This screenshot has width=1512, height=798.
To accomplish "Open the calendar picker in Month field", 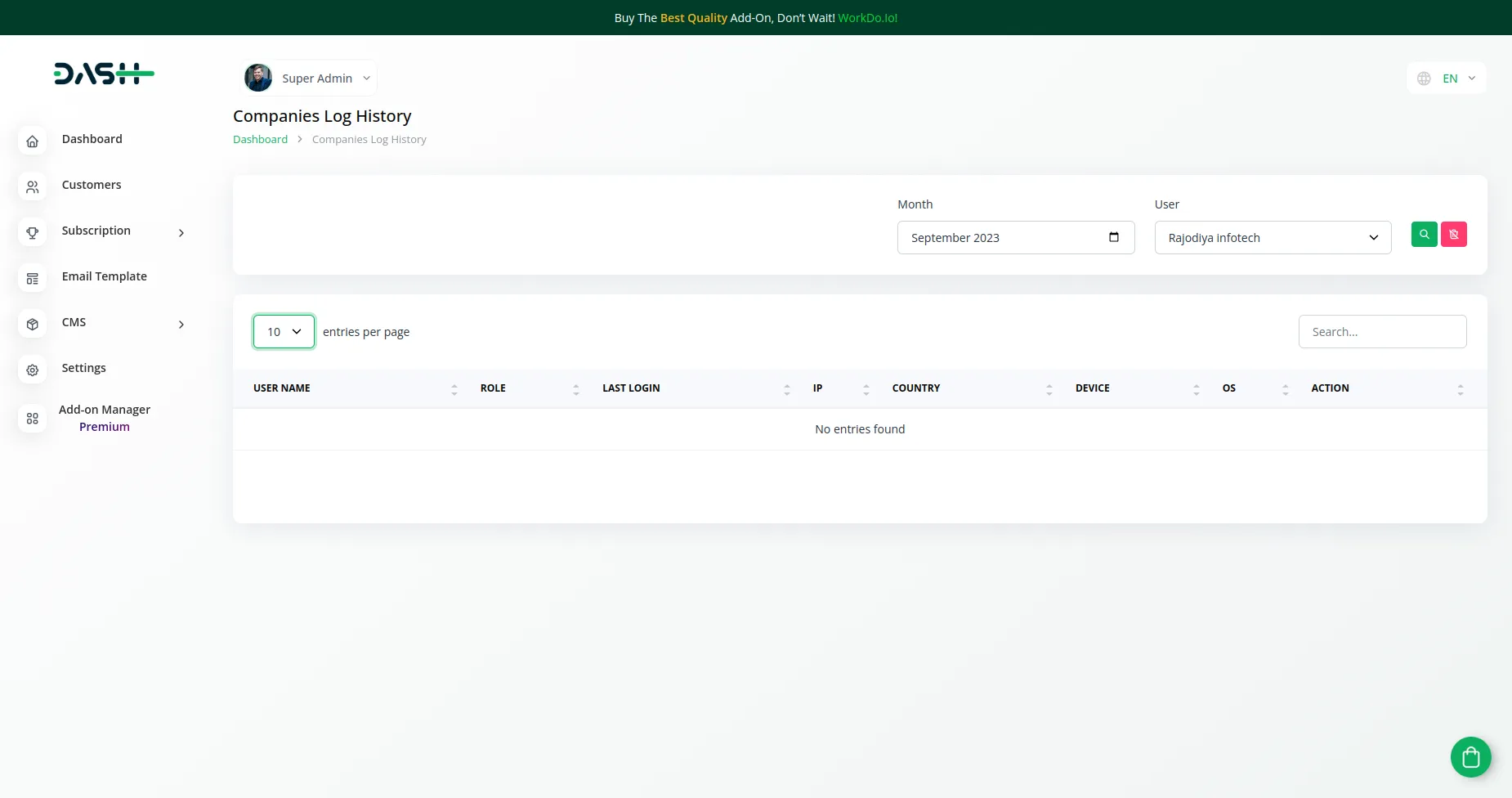I will (1113, 237).
